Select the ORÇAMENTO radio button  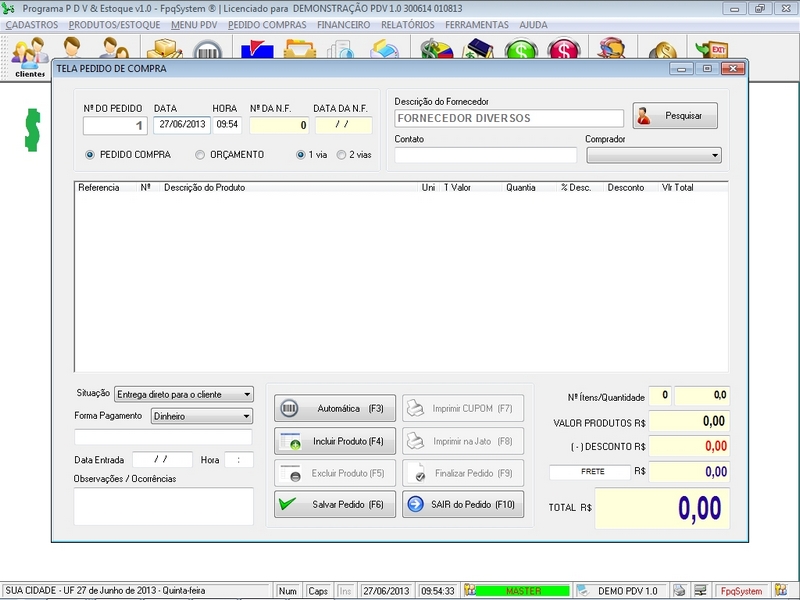click(200, 155)
